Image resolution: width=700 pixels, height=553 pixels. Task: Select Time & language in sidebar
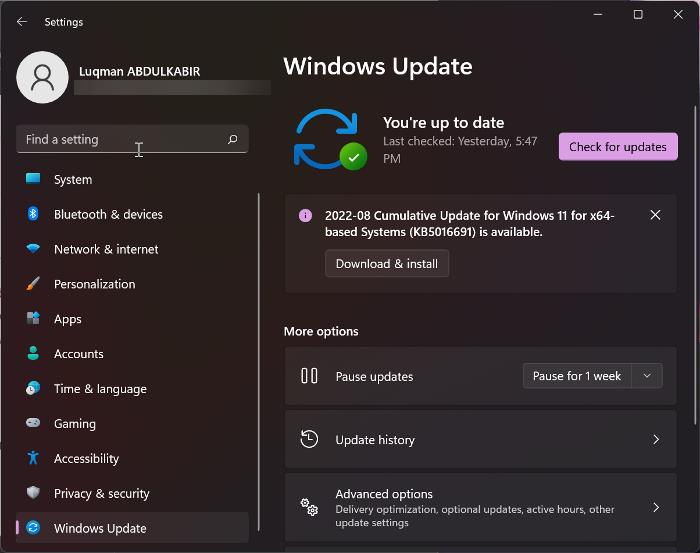click(x=100, y=389)
